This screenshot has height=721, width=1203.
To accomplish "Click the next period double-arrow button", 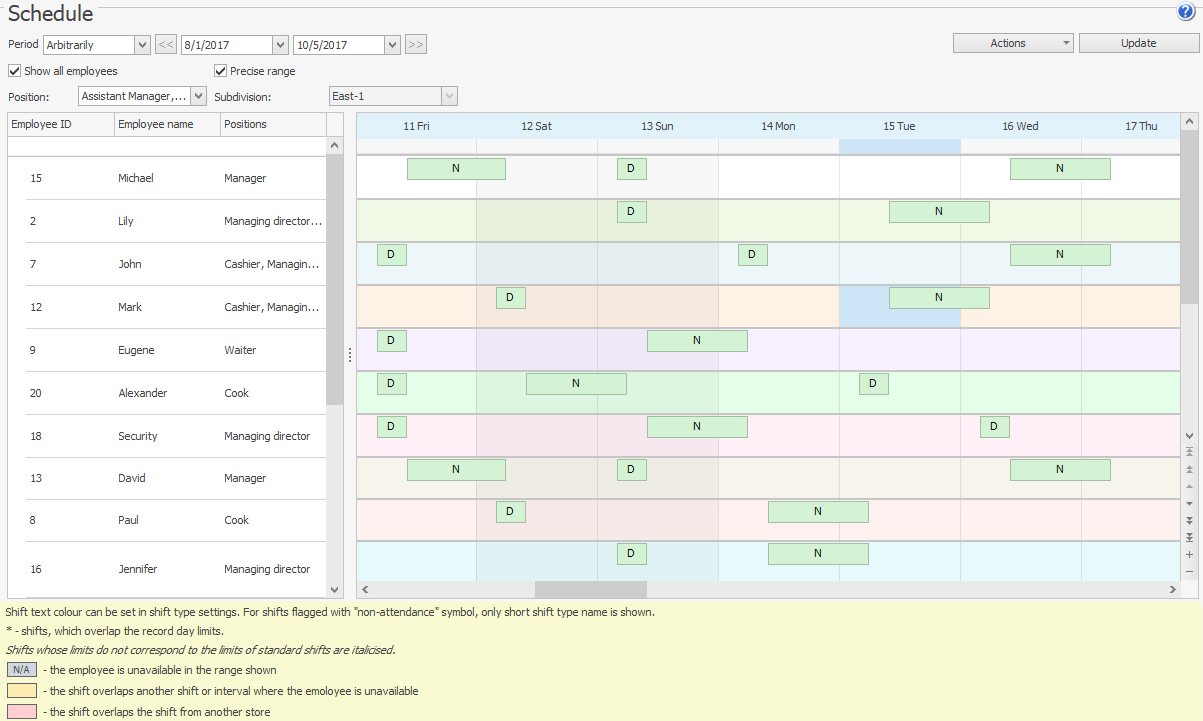I will [416, 44].
